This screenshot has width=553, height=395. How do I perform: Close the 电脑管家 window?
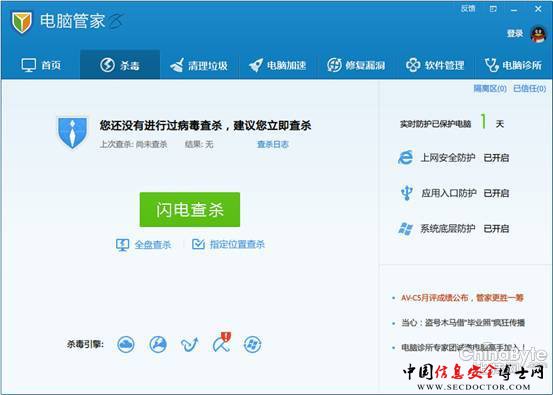[538, 9]
